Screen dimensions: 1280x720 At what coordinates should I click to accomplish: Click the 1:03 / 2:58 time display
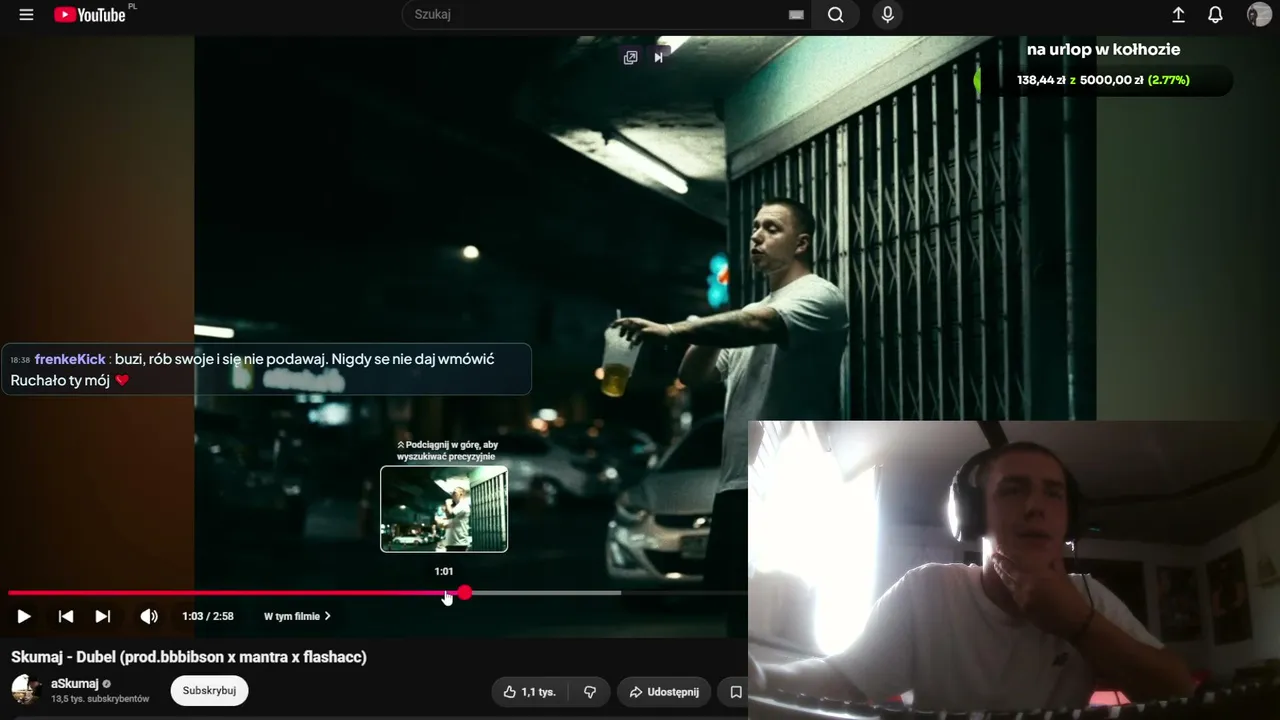click(208, 616)
